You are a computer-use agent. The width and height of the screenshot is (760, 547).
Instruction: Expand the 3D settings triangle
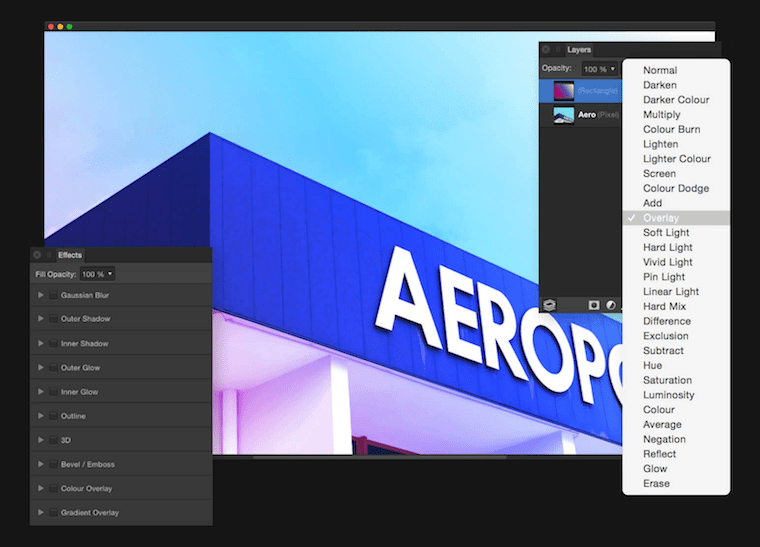41,440
